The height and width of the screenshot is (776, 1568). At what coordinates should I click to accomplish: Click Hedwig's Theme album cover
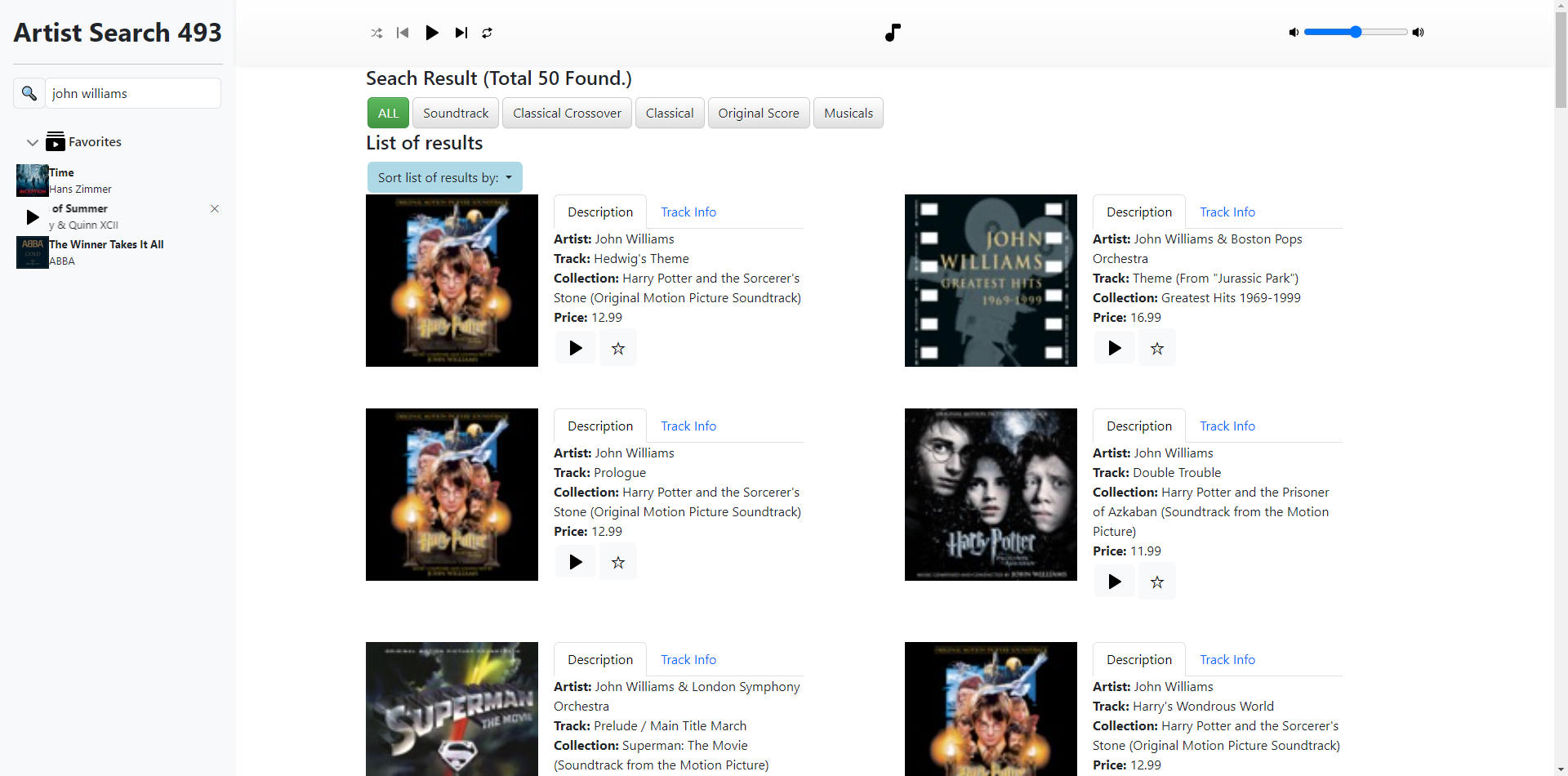coord(452,280)
